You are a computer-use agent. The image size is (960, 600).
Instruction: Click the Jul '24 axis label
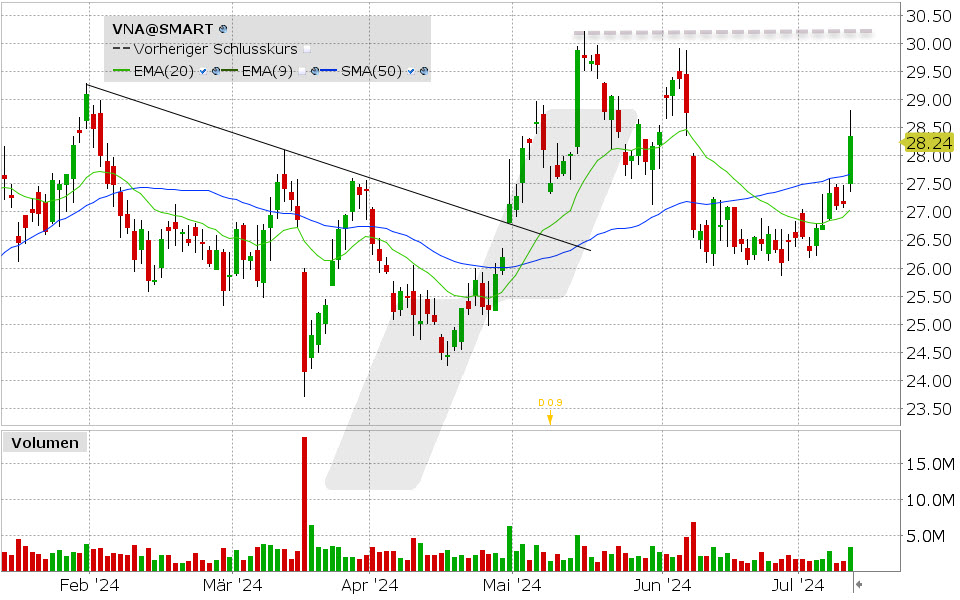798,585
